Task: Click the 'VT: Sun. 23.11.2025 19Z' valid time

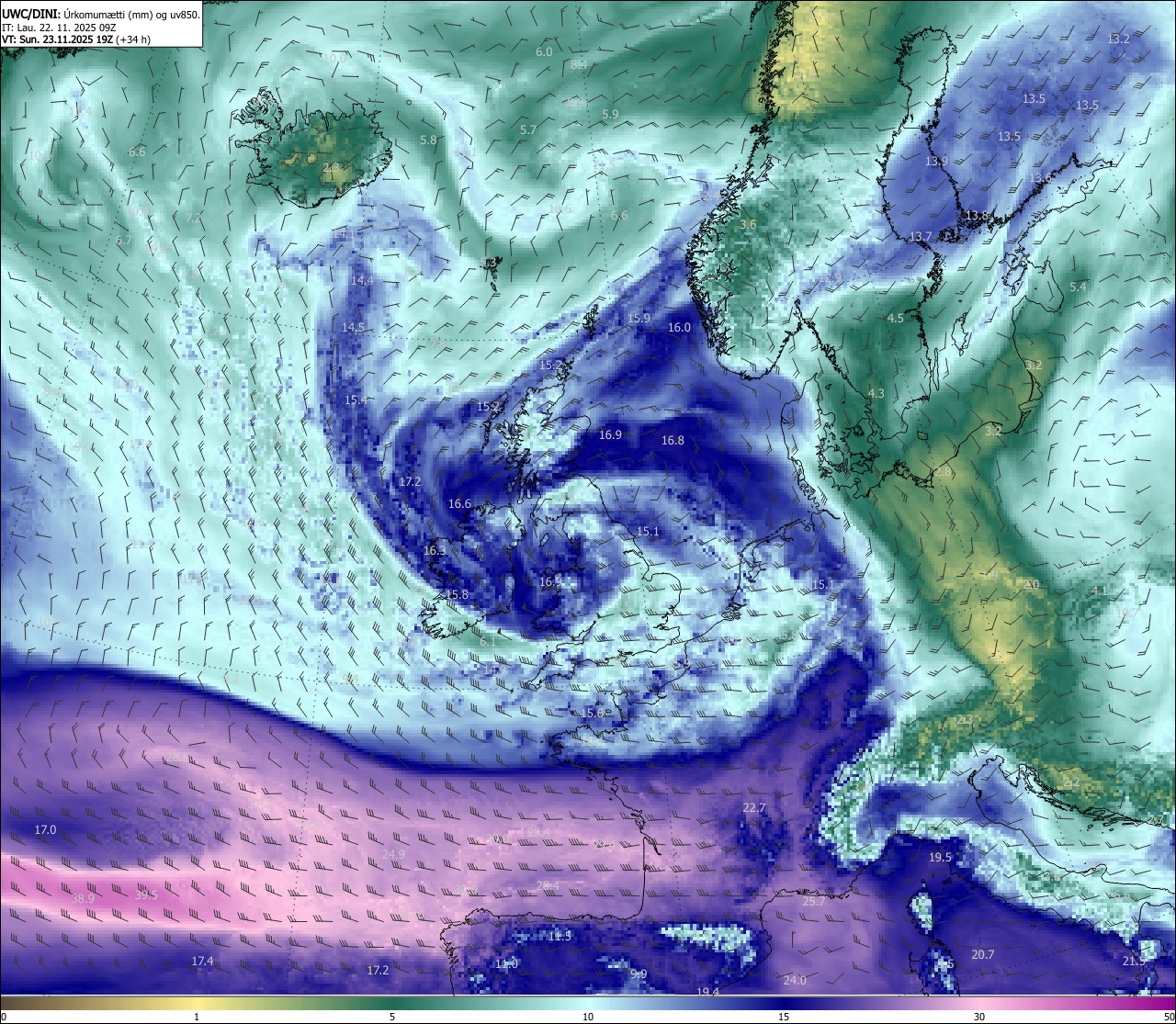Action: tap(57, 39)
